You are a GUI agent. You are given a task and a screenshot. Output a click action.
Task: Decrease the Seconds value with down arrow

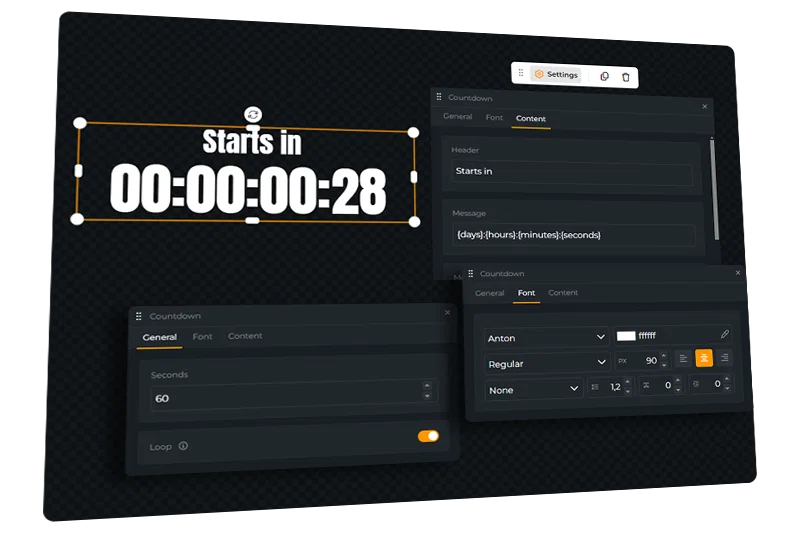click(427, 396)
